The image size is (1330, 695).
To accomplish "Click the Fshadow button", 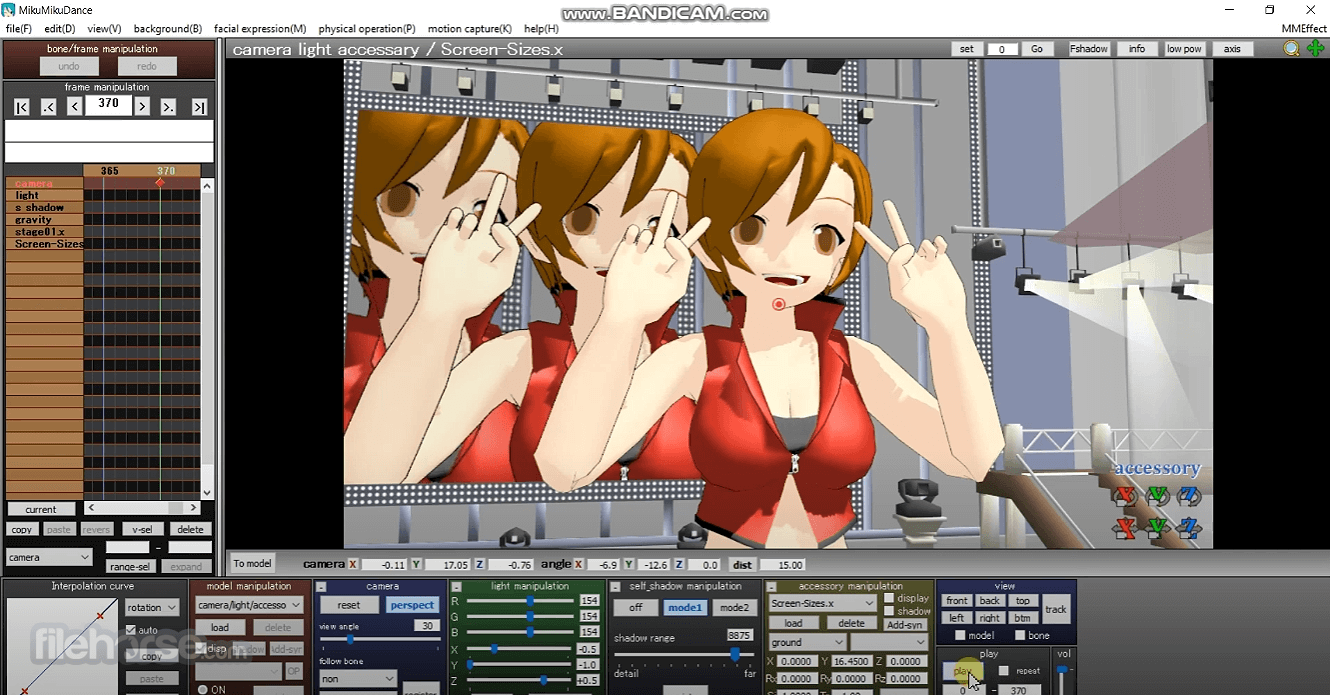I will [1089, 49].
